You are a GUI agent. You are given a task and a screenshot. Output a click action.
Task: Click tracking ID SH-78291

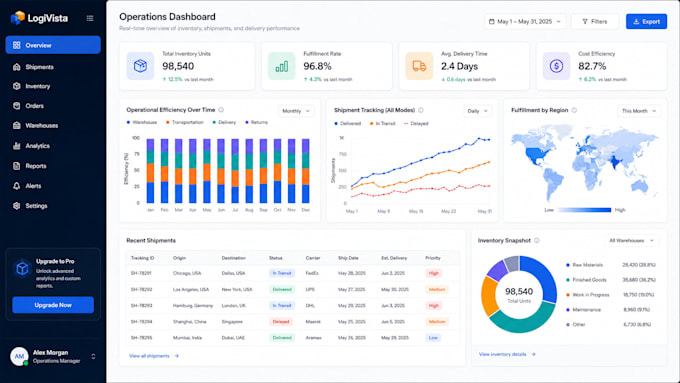click(x=141, y=273)
